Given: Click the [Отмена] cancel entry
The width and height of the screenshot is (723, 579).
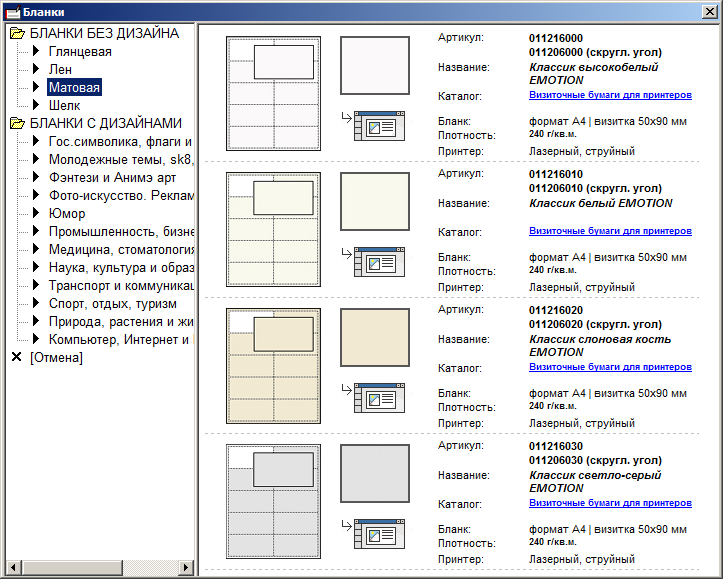Looking at the screenshot, I should coord(56,358).
